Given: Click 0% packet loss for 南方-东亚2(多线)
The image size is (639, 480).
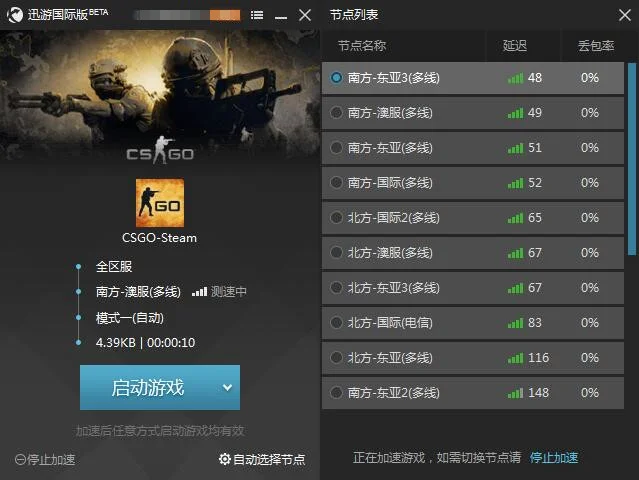Looking at the screenshot, I should click(590, 393).
